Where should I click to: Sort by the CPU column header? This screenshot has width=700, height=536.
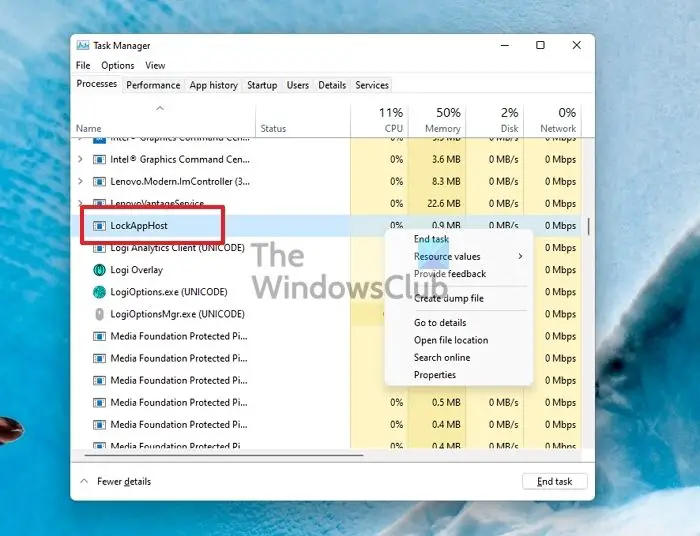click(379, 121)
